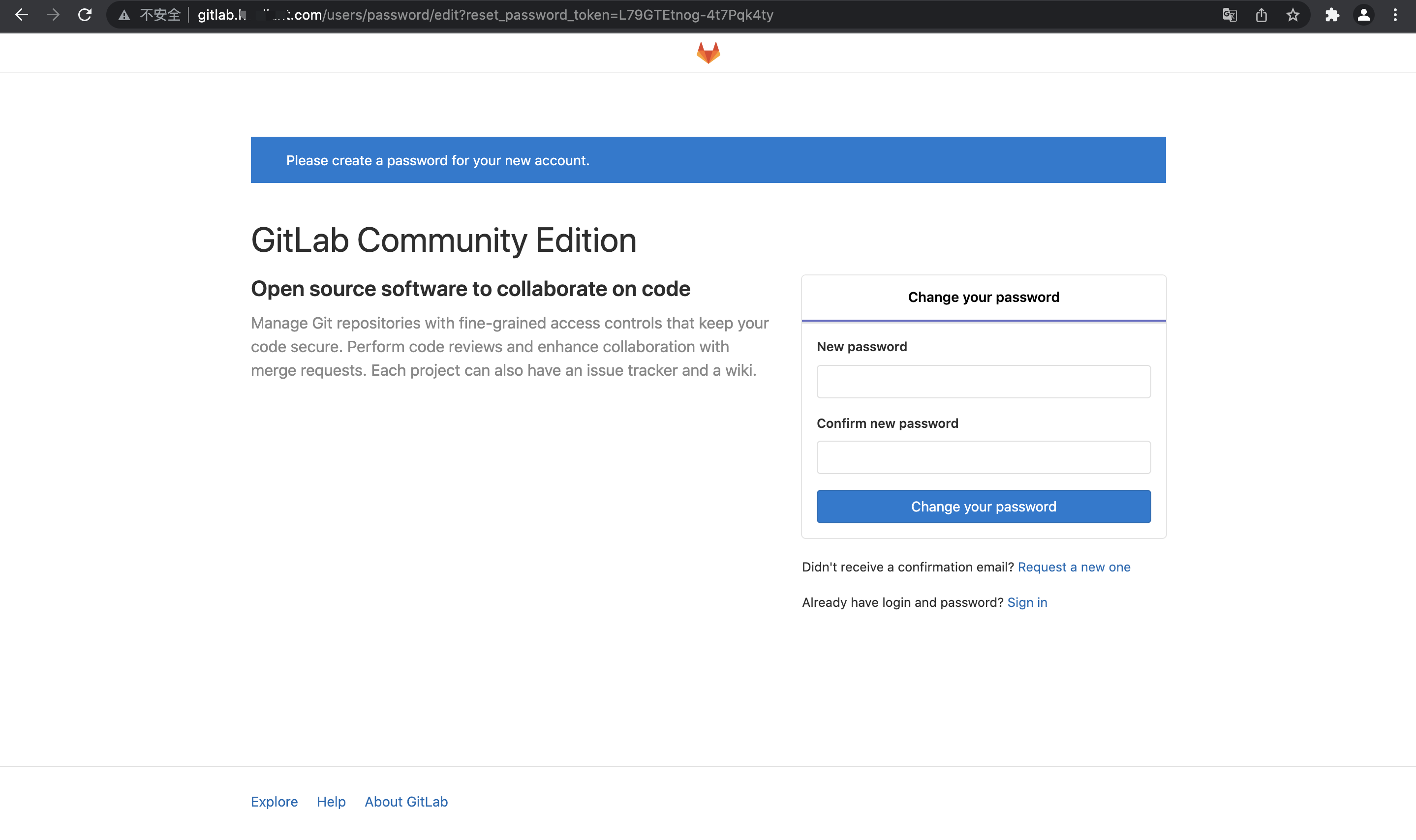1416x840 pixels.
Task: Focus the Confirm new password field
Action: [983, 457]
